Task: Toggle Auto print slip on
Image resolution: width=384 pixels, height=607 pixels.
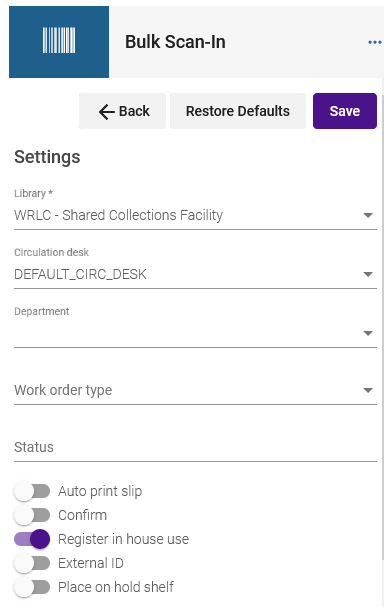Action: pos(32,491)
